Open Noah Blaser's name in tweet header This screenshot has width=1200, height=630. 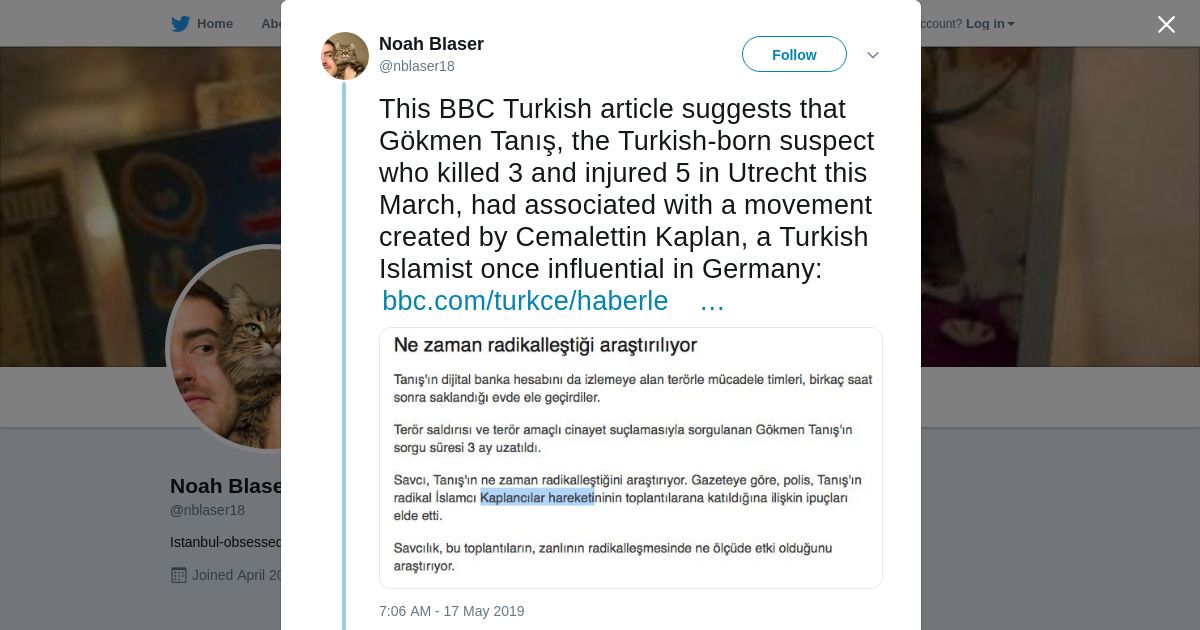tap(431, 44)
